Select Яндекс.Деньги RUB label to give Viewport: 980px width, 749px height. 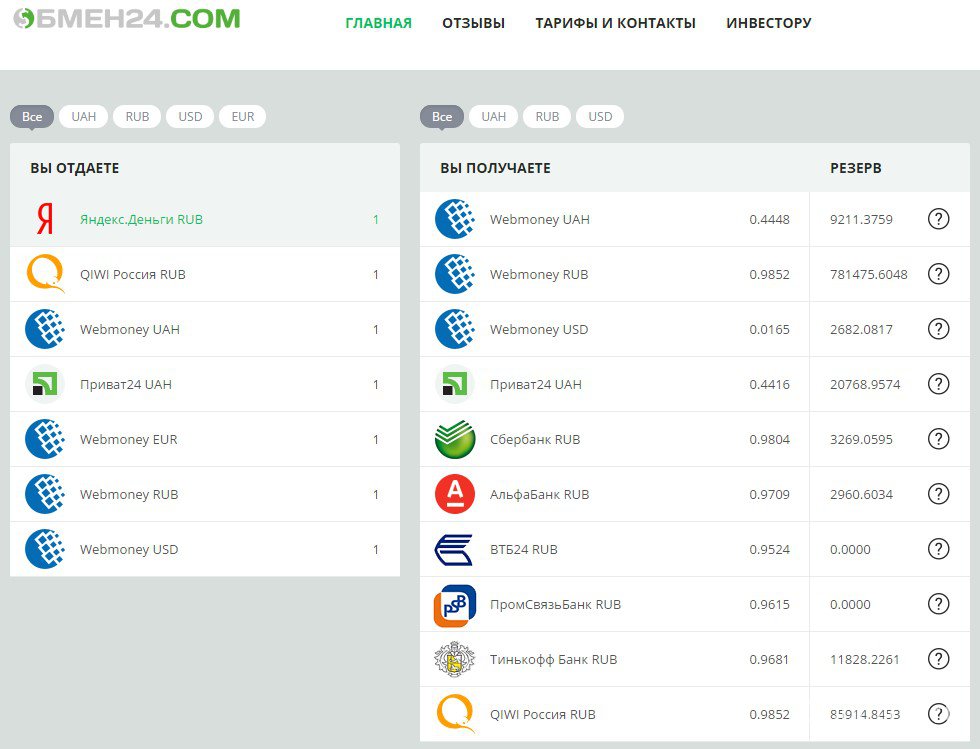141,219
